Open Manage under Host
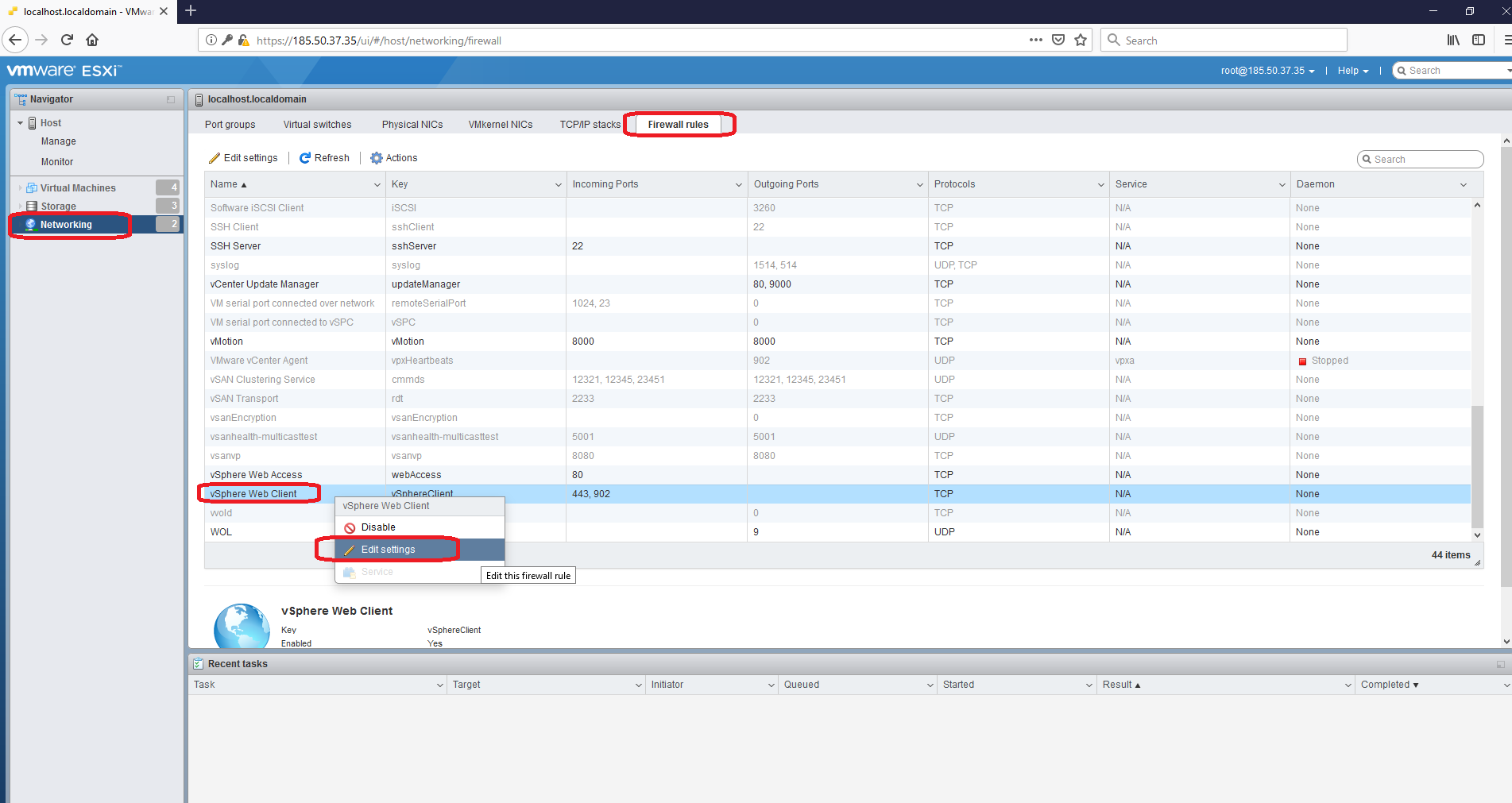This screenshot has height=803, width=1512. tap(59, 141)
